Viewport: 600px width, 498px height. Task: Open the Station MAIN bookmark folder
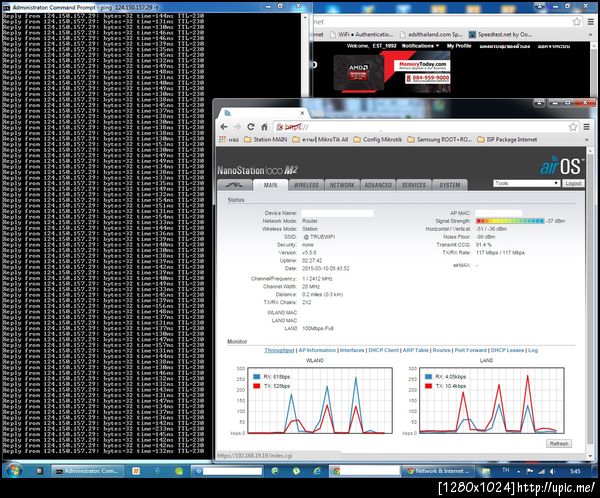[x=266, y=139]
